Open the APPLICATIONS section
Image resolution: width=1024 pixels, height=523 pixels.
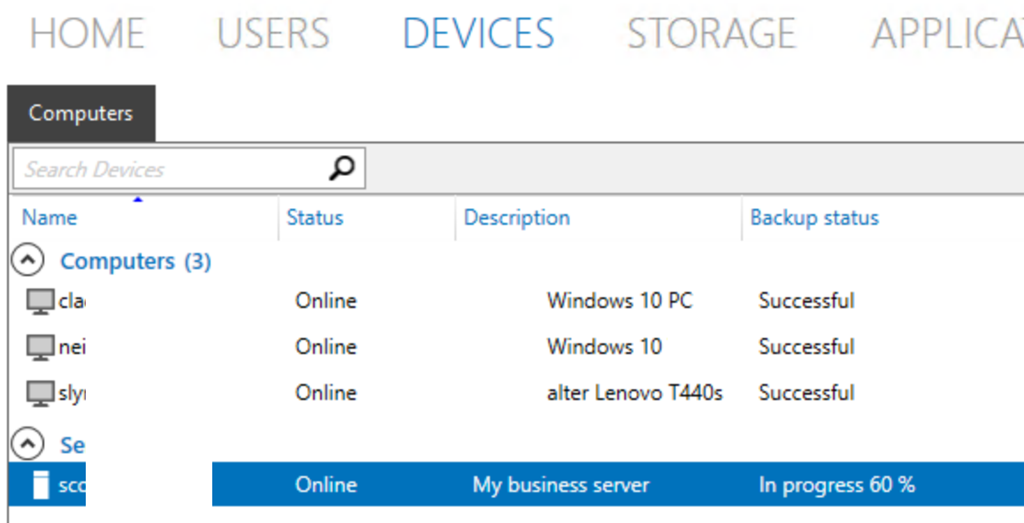tap(946, 34)
